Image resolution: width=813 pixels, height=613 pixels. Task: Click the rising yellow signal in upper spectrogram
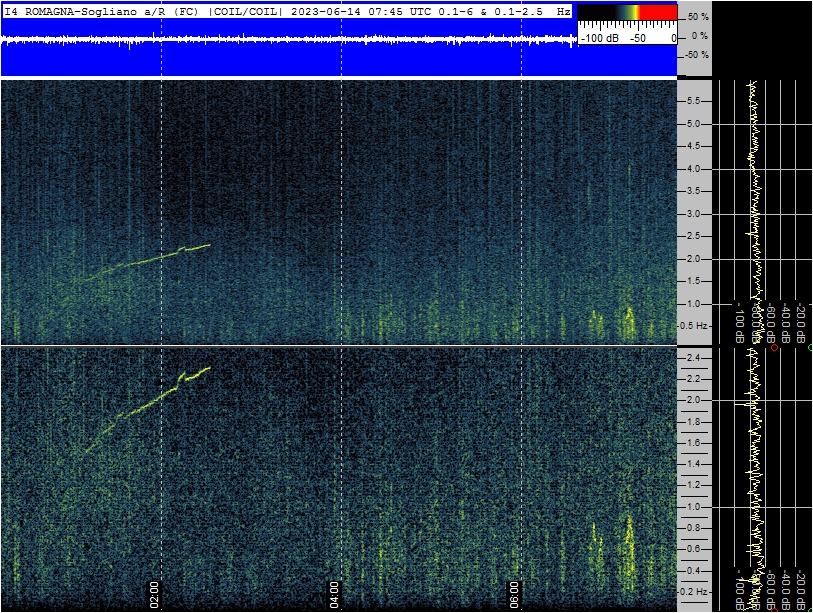point(147,261)
